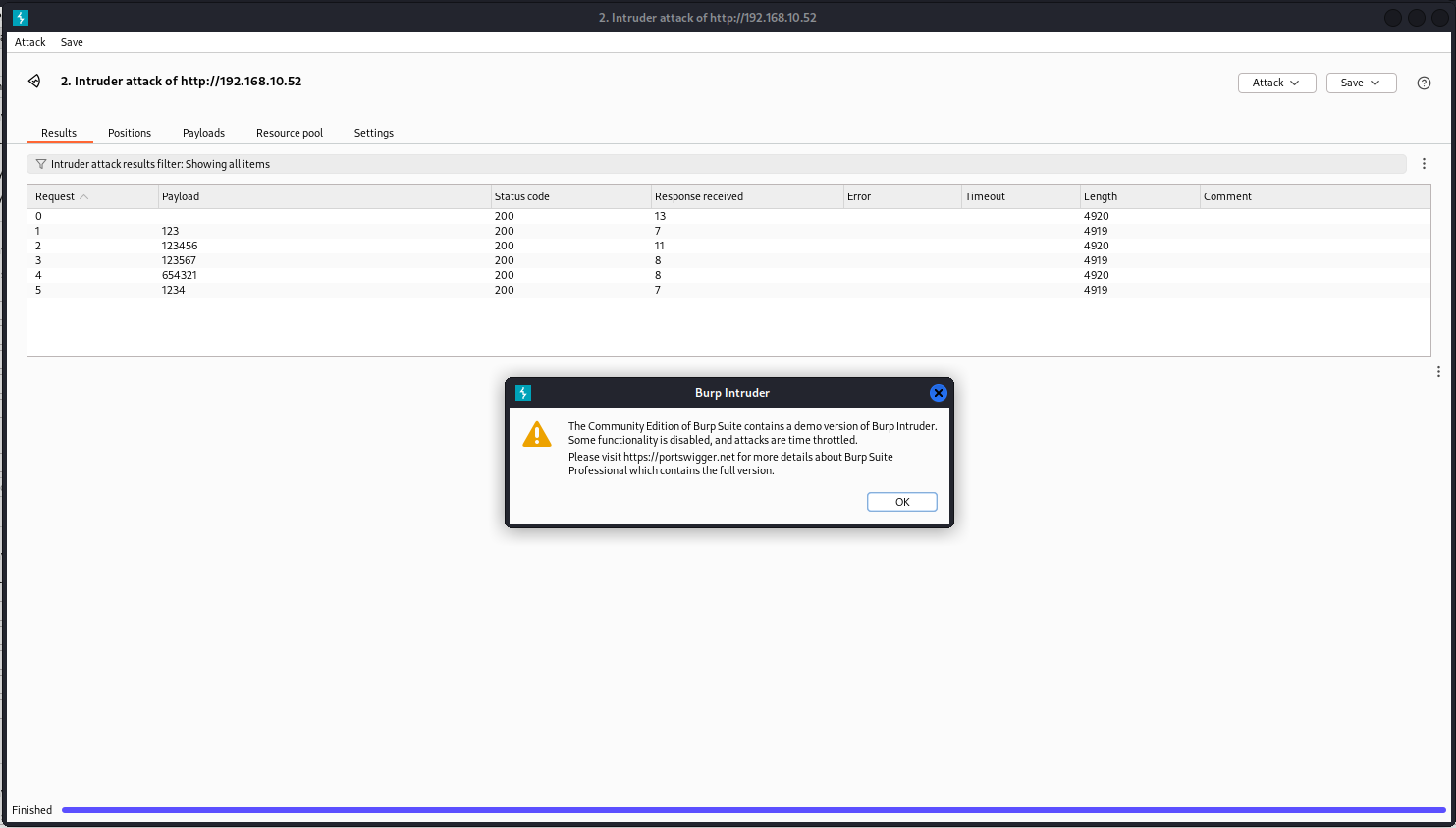Click the Finished status label
The image size is (1456, 828).
31,810
